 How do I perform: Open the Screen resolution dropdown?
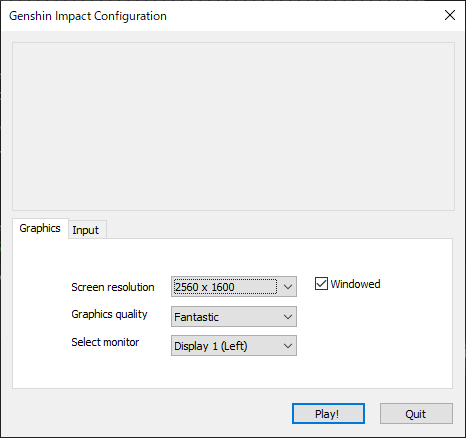pyautogui.click(x=234, y=286)
